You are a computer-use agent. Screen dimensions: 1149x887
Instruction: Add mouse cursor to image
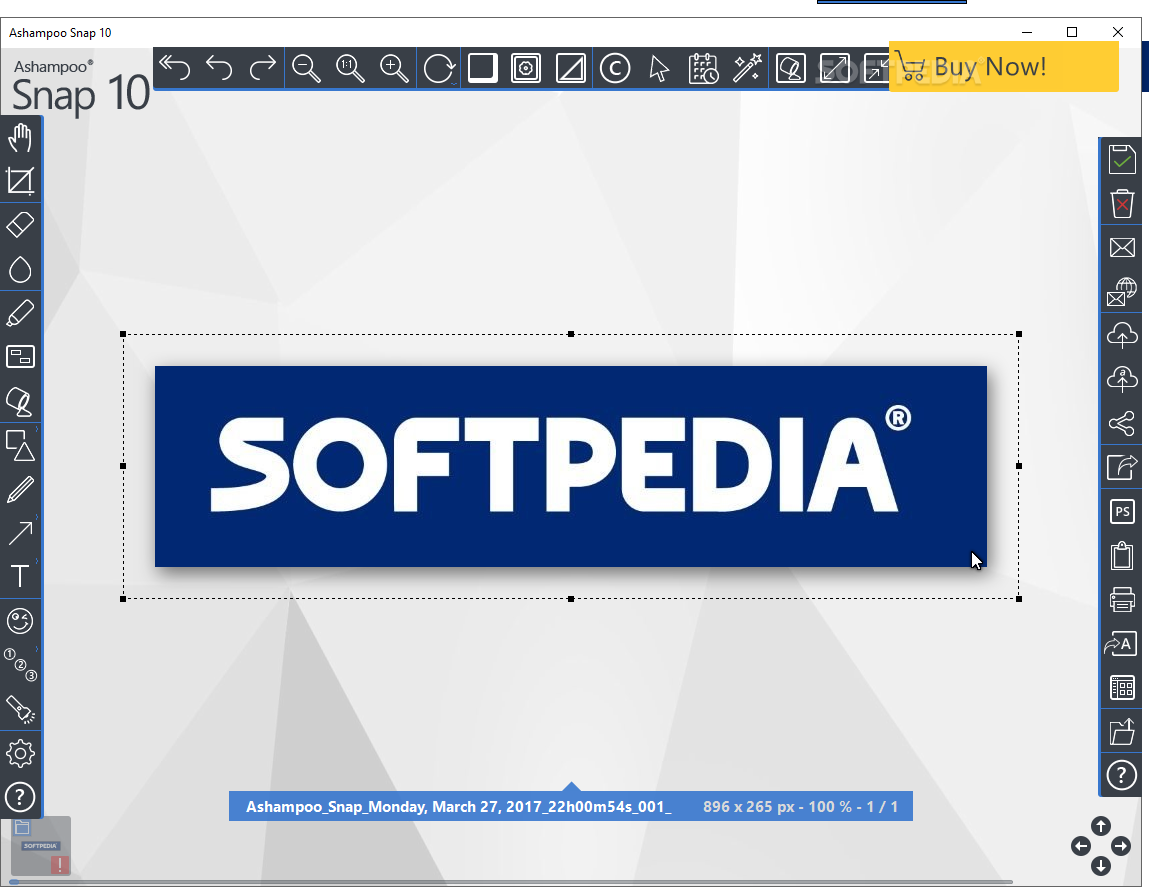tap(659, 68)
